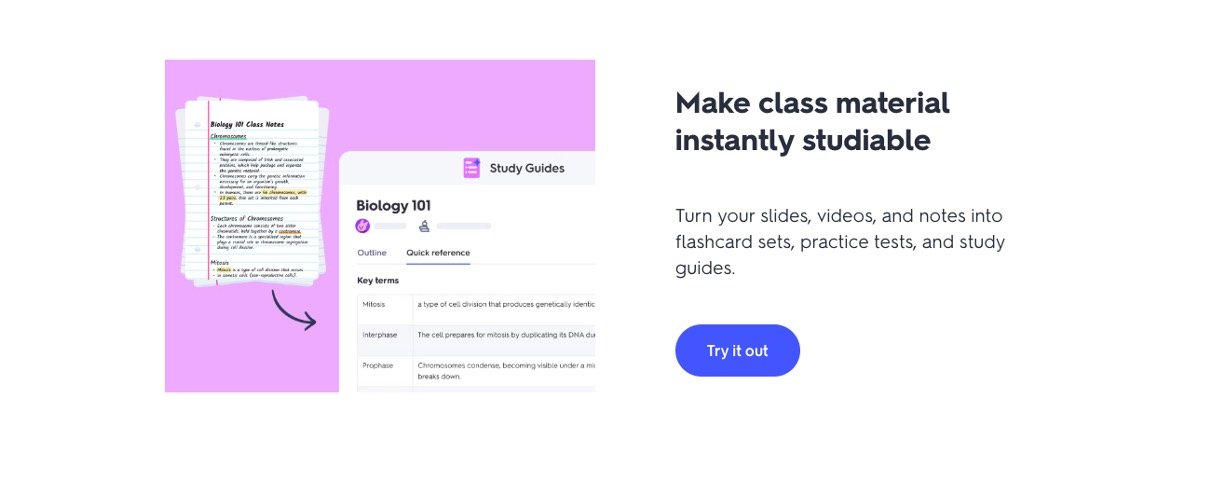Select the Biology 101 Class Notes paper
This screenshot has height=482, width=1226.
[x=252, y=190]
